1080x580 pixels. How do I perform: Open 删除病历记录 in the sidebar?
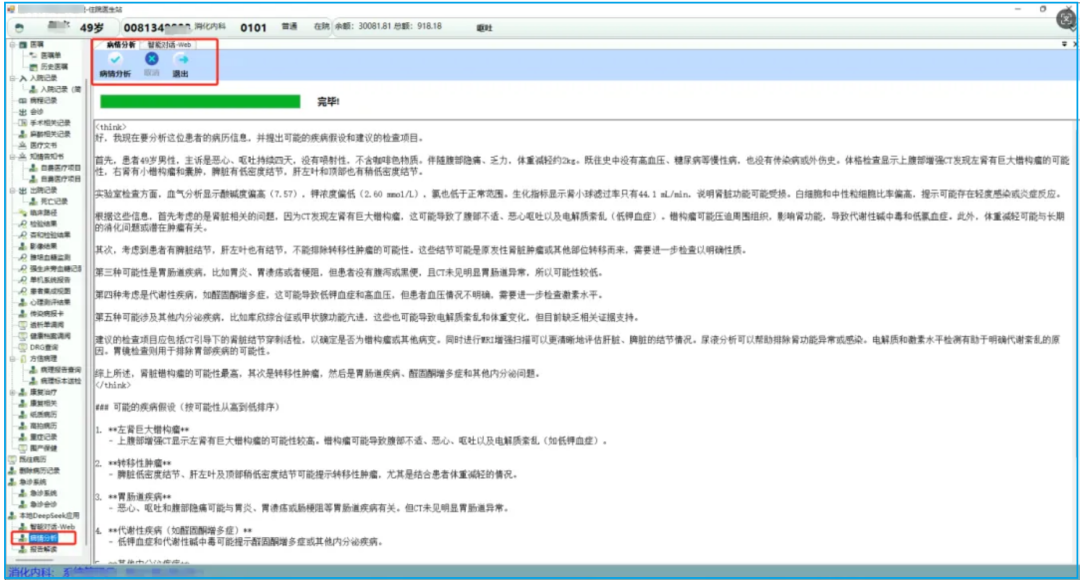(x=46, y=470)
